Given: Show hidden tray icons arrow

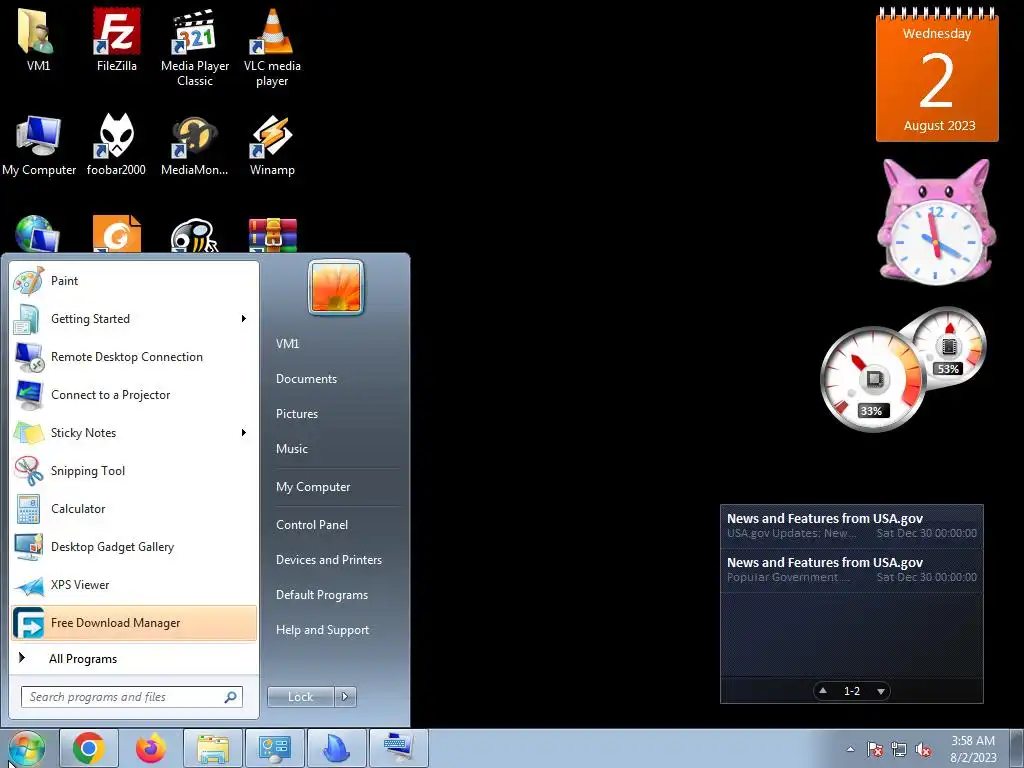Looking at the screenshot, I should pos(850,749).
